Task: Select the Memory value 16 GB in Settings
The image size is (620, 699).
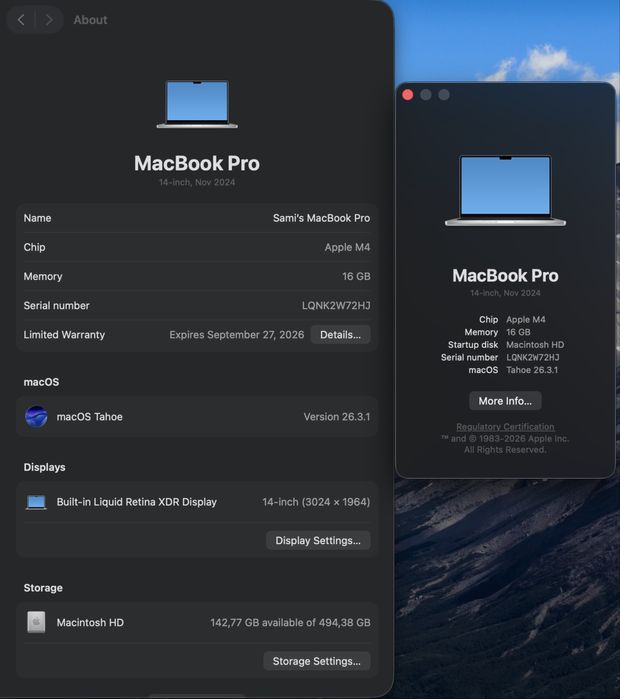Action: pyautogui.click(x=356, y=276)
